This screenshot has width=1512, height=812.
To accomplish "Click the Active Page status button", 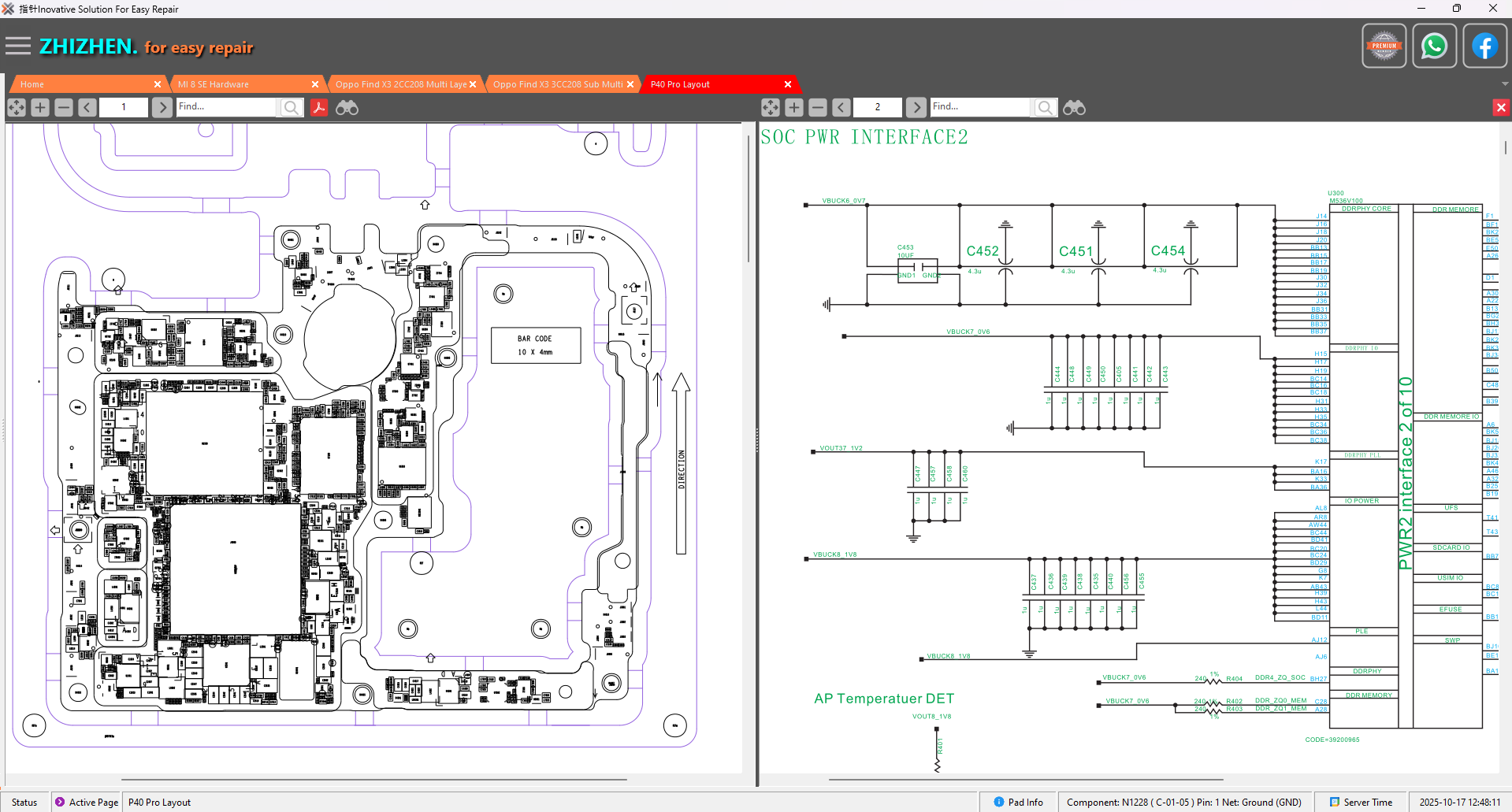I will coord(87,802).
